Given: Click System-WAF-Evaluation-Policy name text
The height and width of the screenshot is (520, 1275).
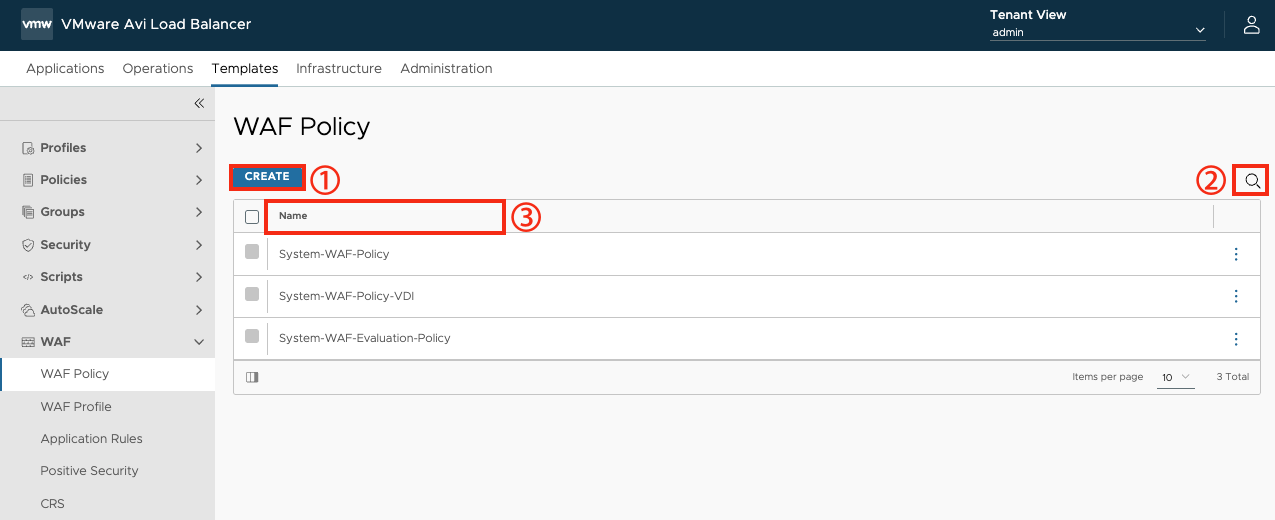Looking at the screenshot, I should [x=365, y=338].
